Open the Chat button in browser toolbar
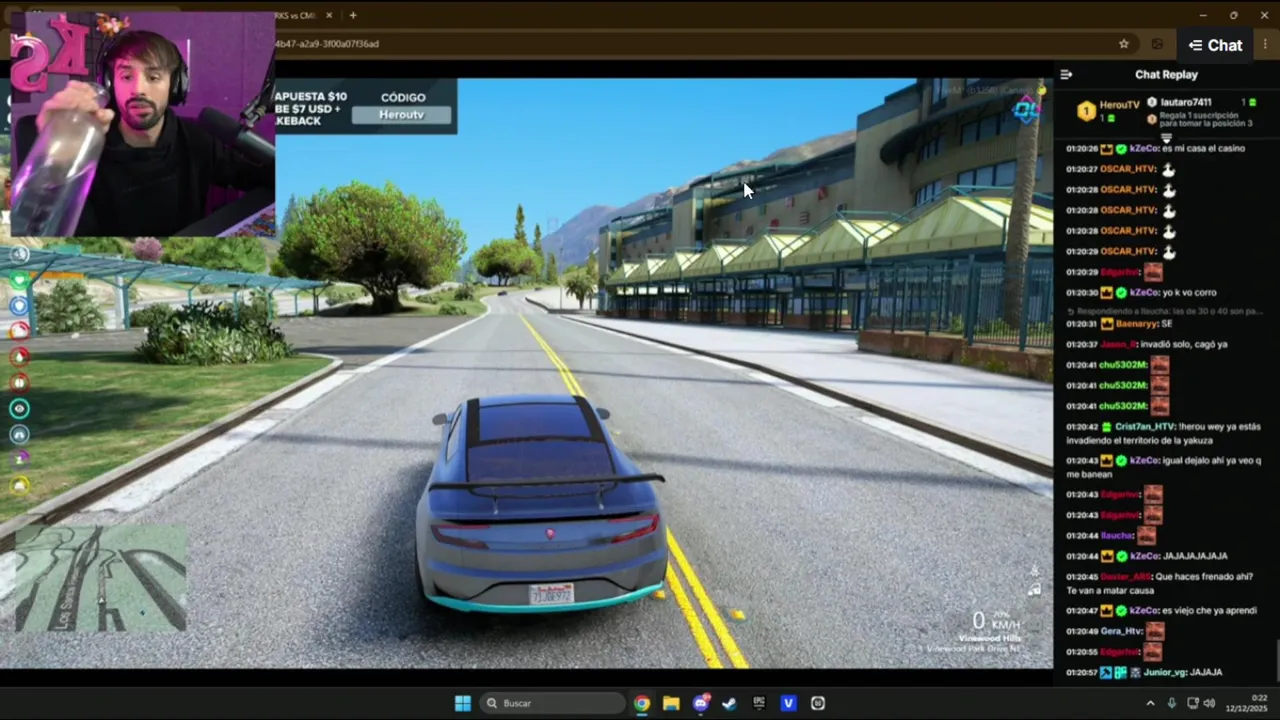This screenshot has height=720, width=1280. 1215,45
